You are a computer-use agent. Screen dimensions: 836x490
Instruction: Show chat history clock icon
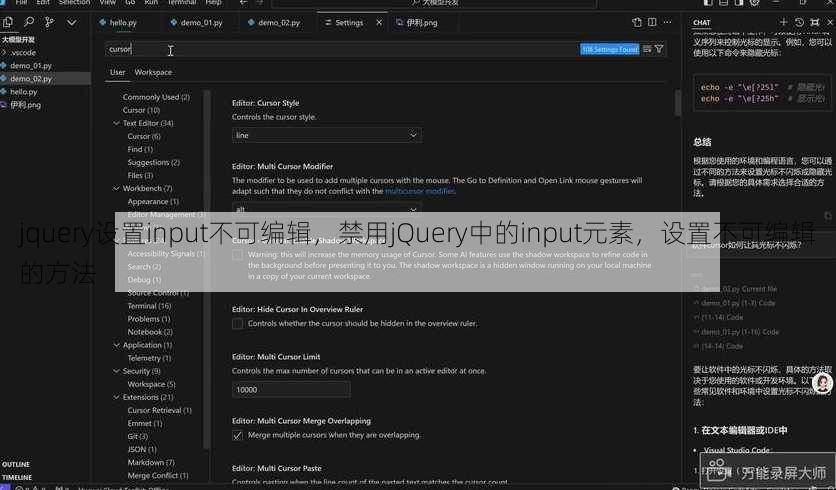799,22
